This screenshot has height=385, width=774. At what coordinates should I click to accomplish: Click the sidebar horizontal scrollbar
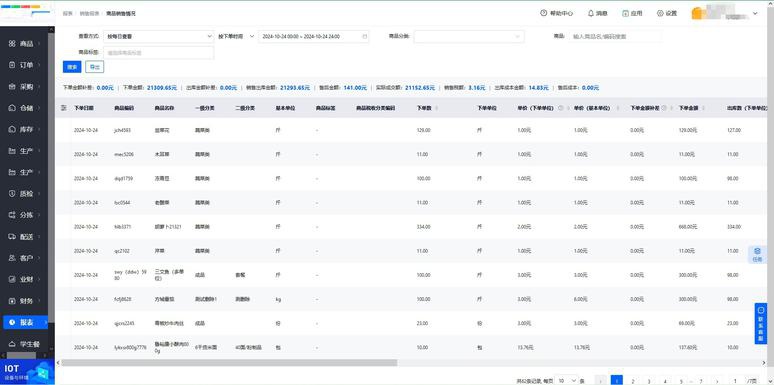point(21,355)
